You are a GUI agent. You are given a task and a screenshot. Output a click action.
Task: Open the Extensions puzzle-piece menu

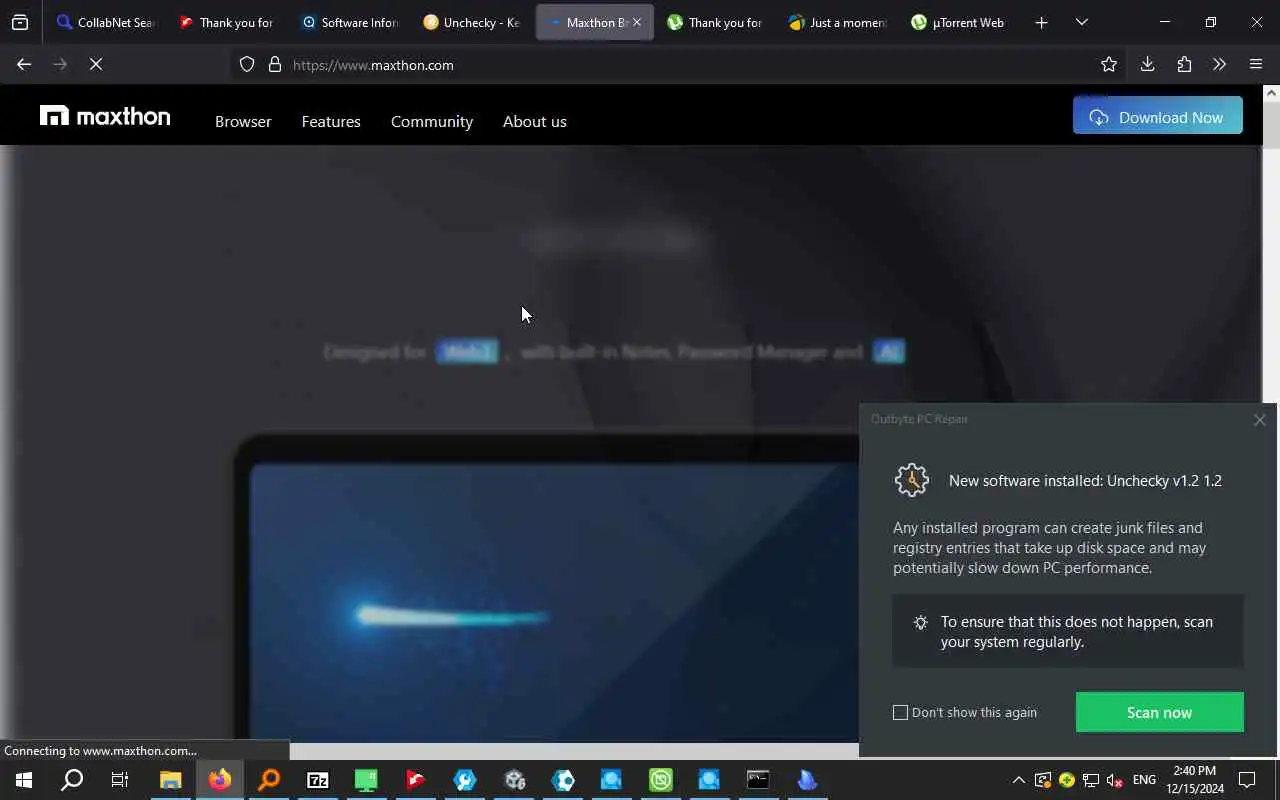(x=1184, y=64)
